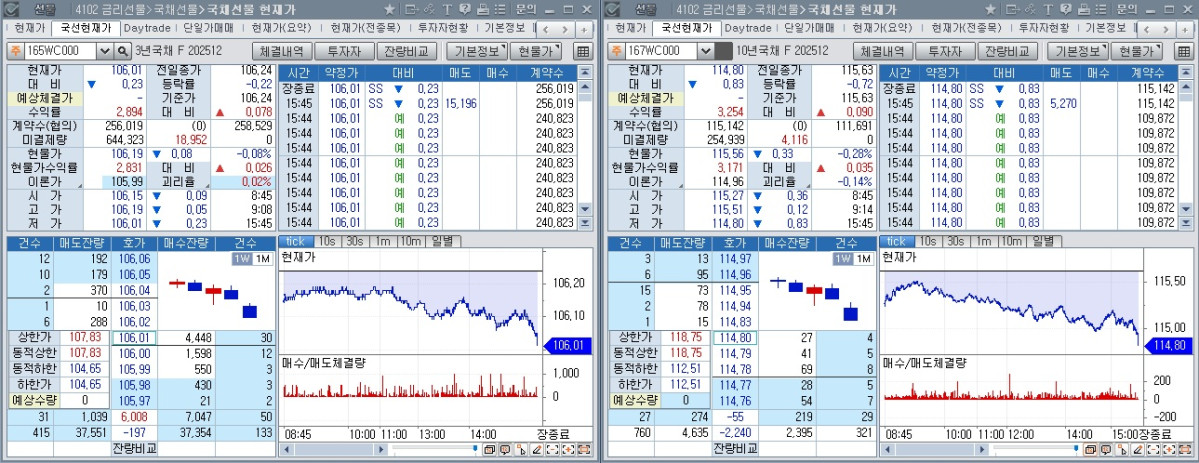Open help question-mark icon in right window
This screenshot has width=1199, height=463.
1066,9
